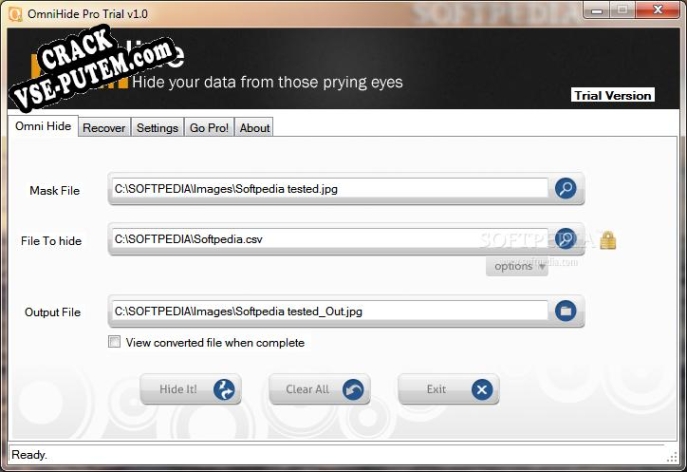The image size is (687, 472).
Task: Select the Omni Hide tab
Action: click(x=43, y=127)
